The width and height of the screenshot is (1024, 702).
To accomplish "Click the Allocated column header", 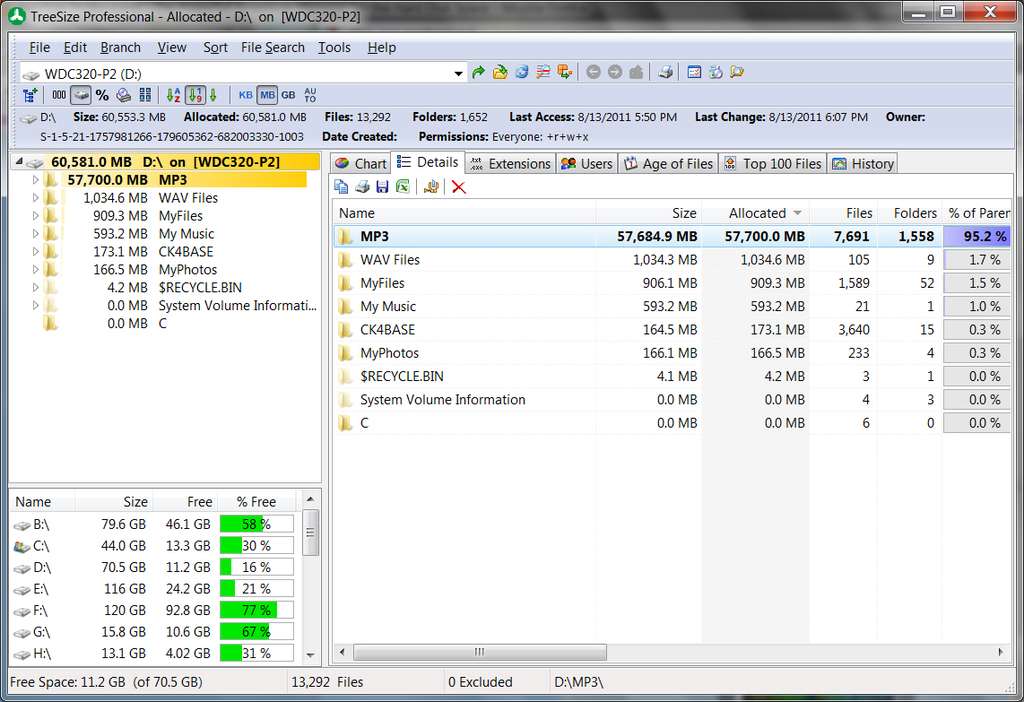I will pos(756,213).
